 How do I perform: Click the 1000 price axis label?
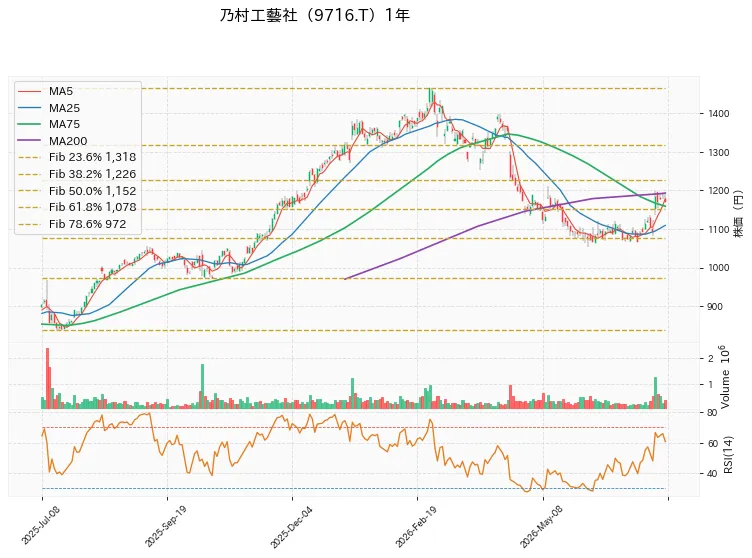click(718, 268)
